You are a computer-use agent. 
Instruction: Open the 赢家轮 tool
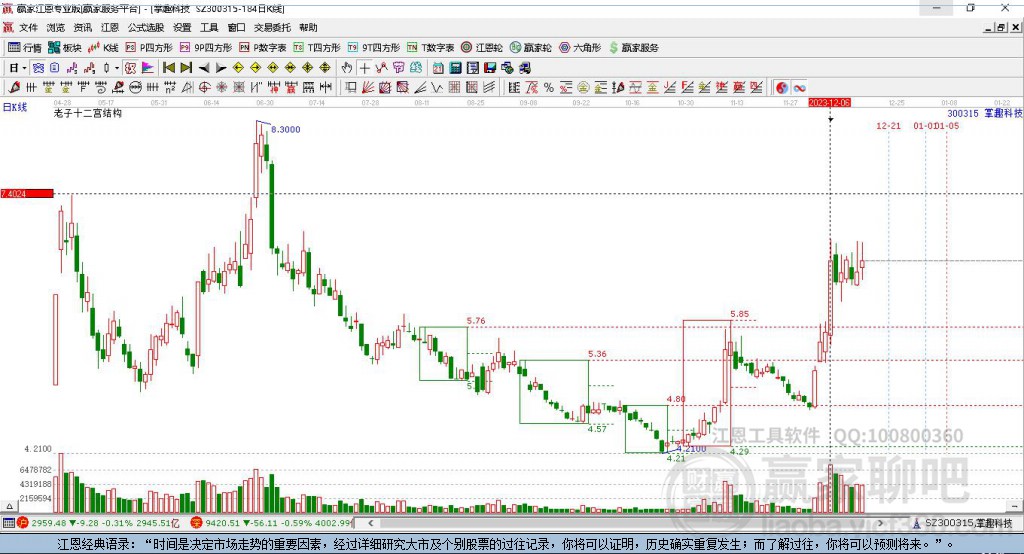coord(531,48)
